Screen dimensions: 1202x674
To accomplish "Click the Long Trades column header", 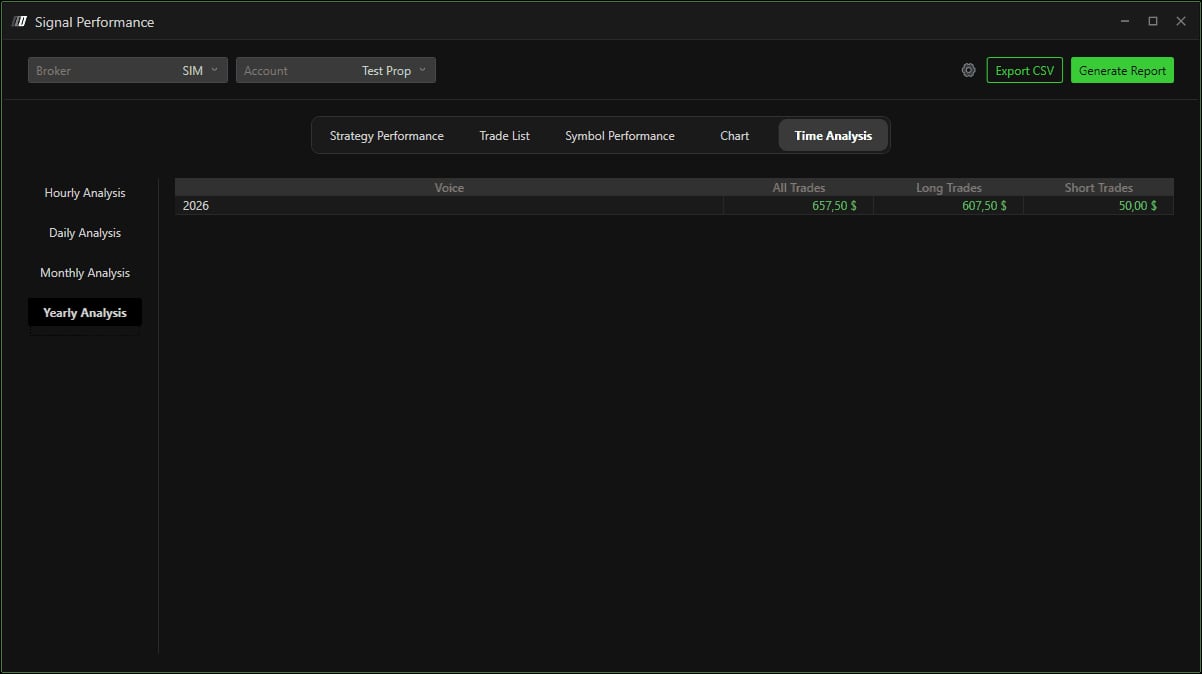I will pos(948,188).
